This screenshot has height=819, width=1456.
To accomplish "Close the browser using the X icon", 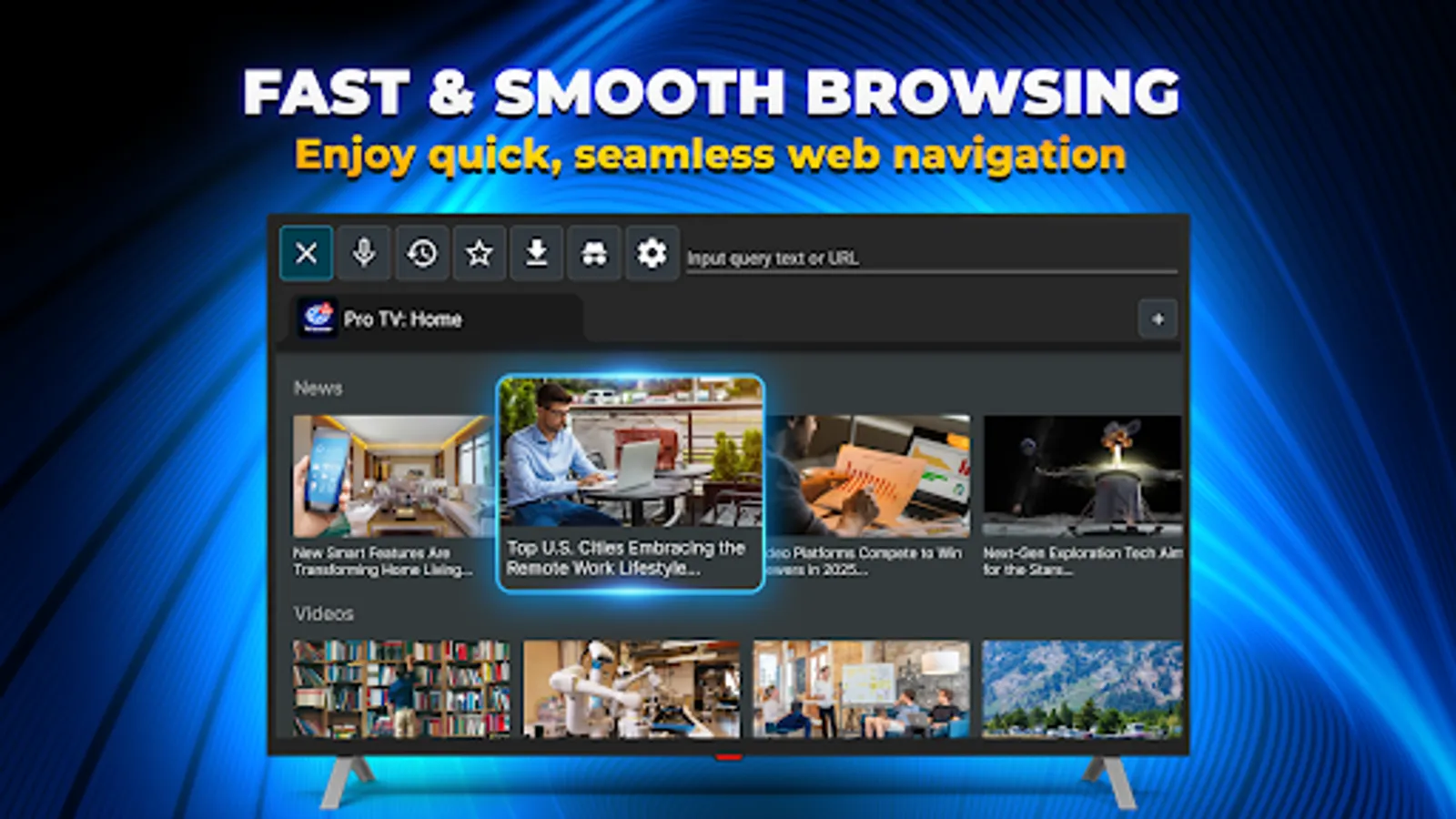I will [x=307, y=254].
